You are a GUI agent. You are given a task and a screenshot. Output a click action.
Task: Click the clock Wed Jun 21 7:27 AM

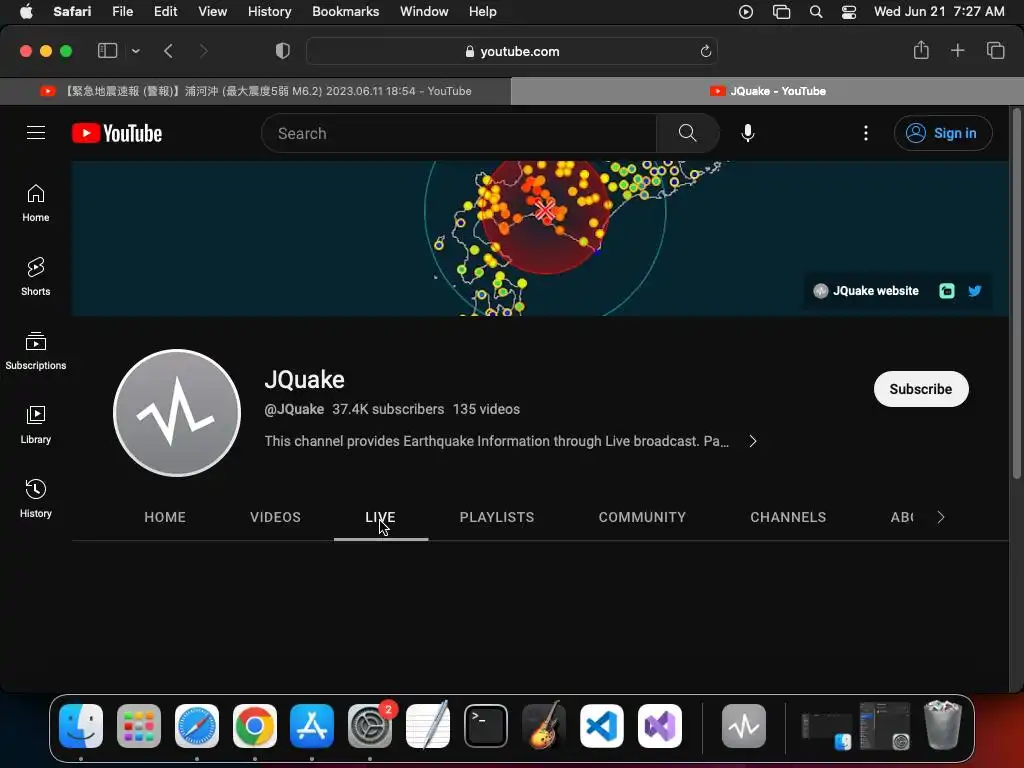pos(939,12)
